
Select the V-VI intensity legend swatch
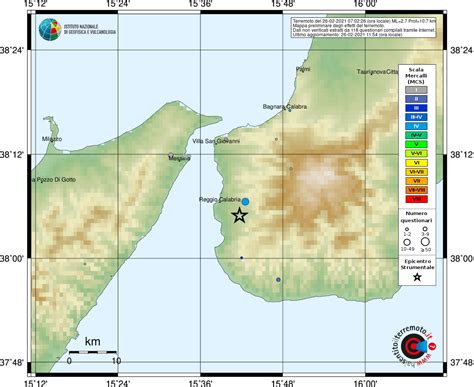tap(416, 154)
